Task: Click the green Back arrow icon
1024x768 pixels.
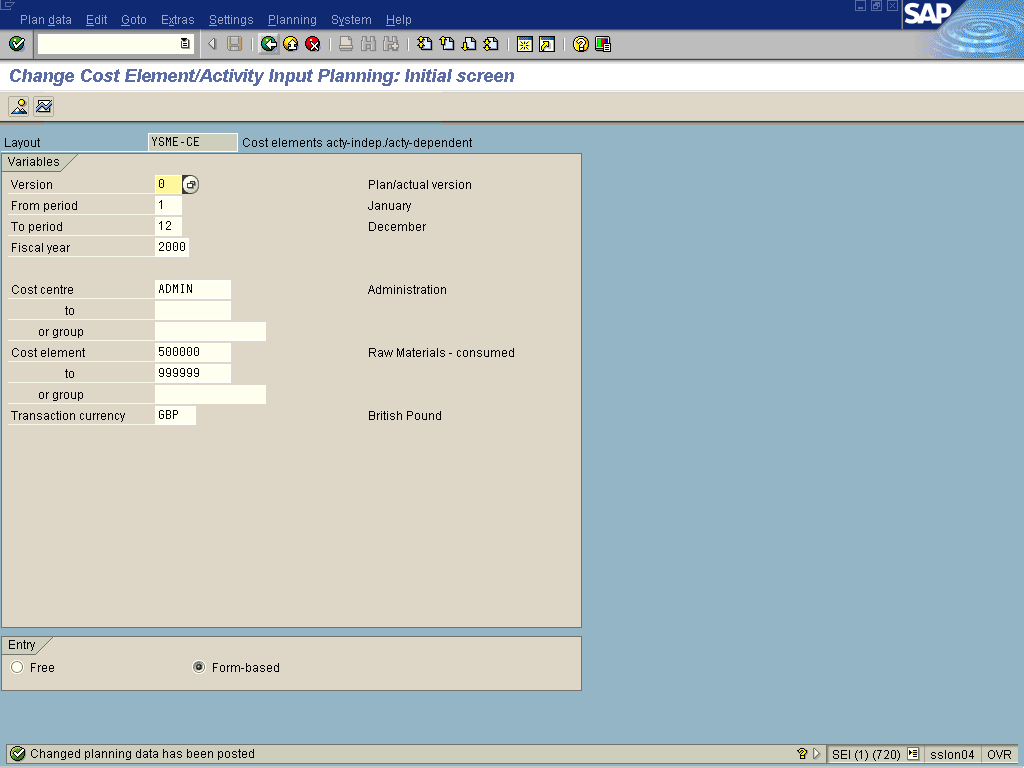Action: coord(268,44)
